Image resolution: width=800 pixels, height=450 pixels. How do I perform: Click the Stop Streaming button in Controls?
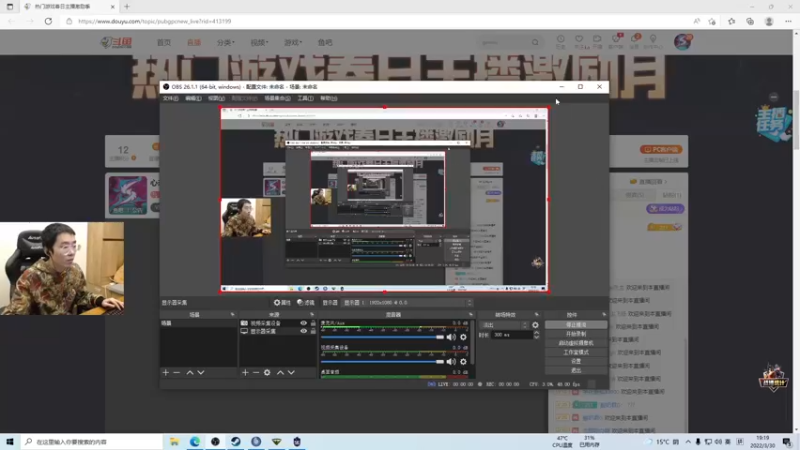click(576, 325)
